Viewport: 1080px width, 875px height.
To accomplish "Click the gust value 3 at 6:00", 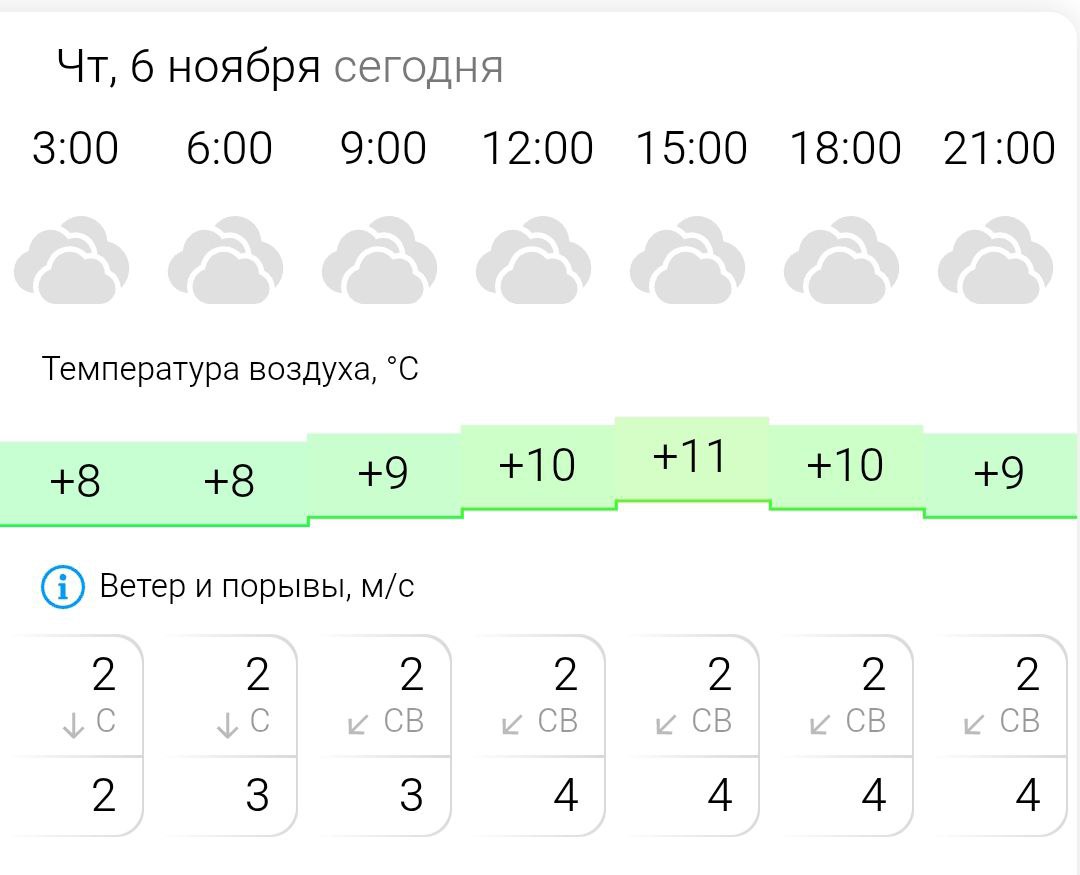I will pos(257,797).
